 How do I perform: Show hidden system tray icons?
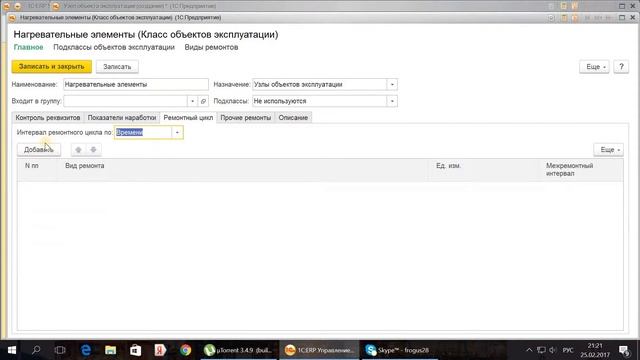pyautogui.click(x=529, y=350)
